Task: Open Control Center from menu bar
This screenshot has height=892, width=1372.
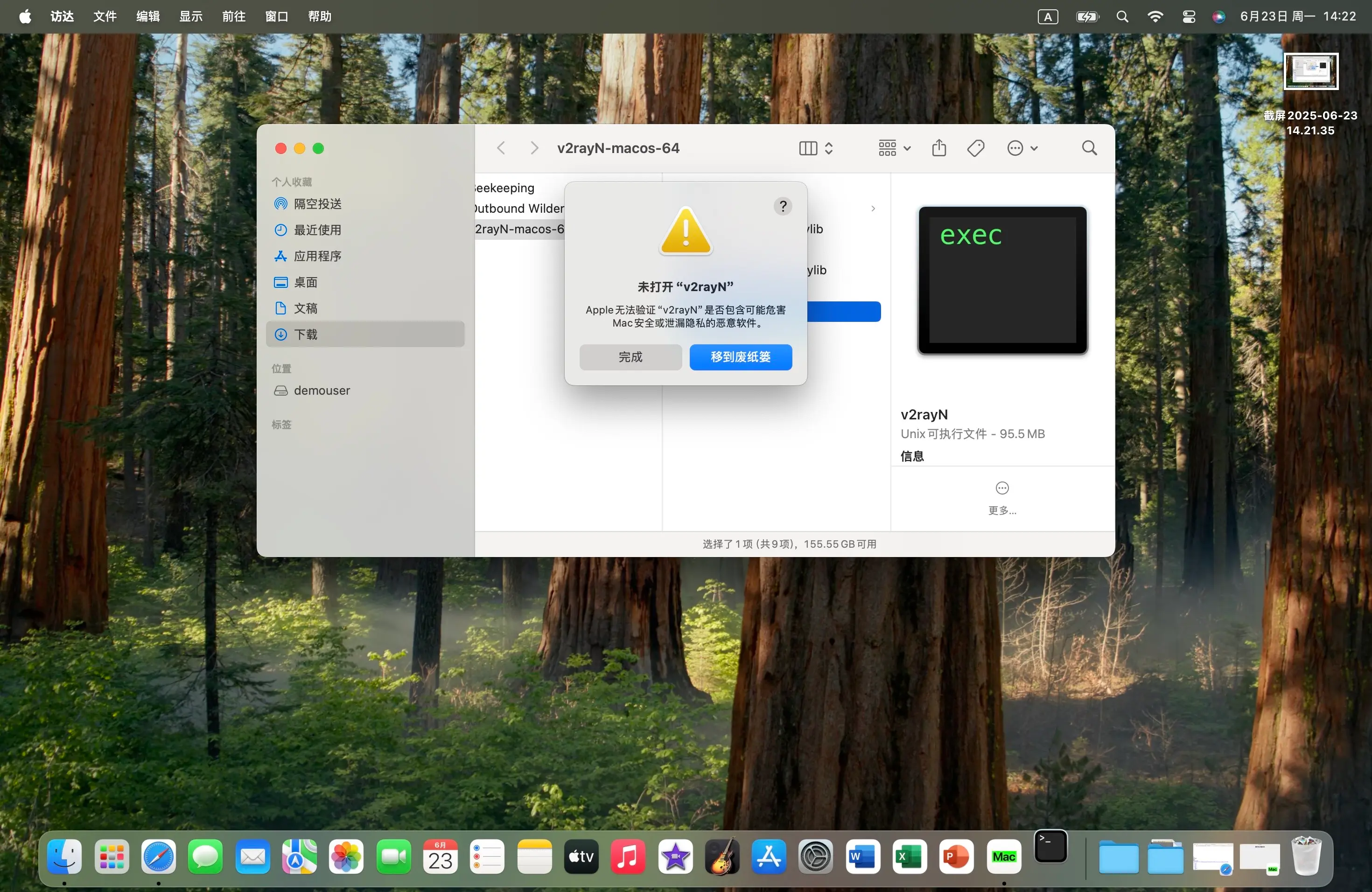Action: [1189, 17]
